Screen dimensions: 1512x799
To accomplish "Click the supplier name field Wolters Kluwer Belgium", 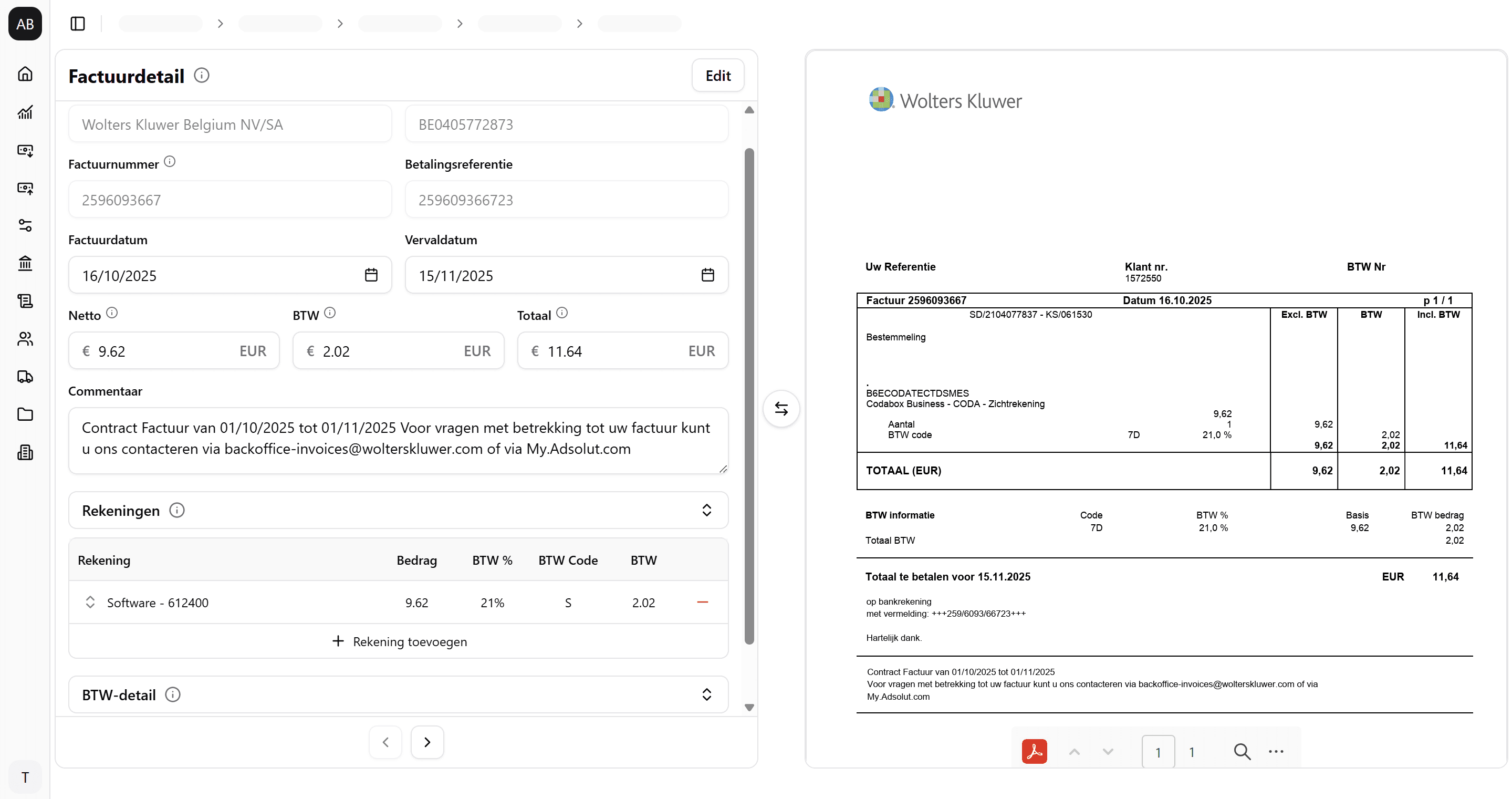I will [230, 124].
